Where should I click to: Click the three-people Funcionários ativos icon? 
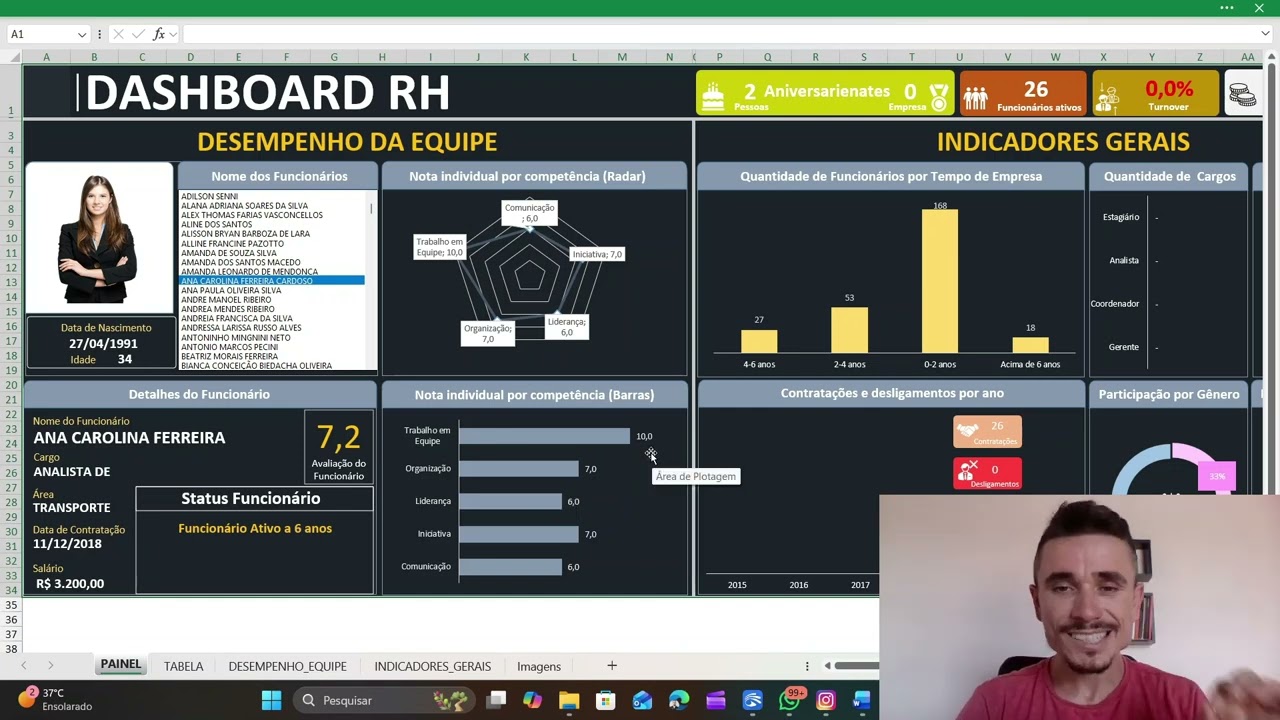976,97
